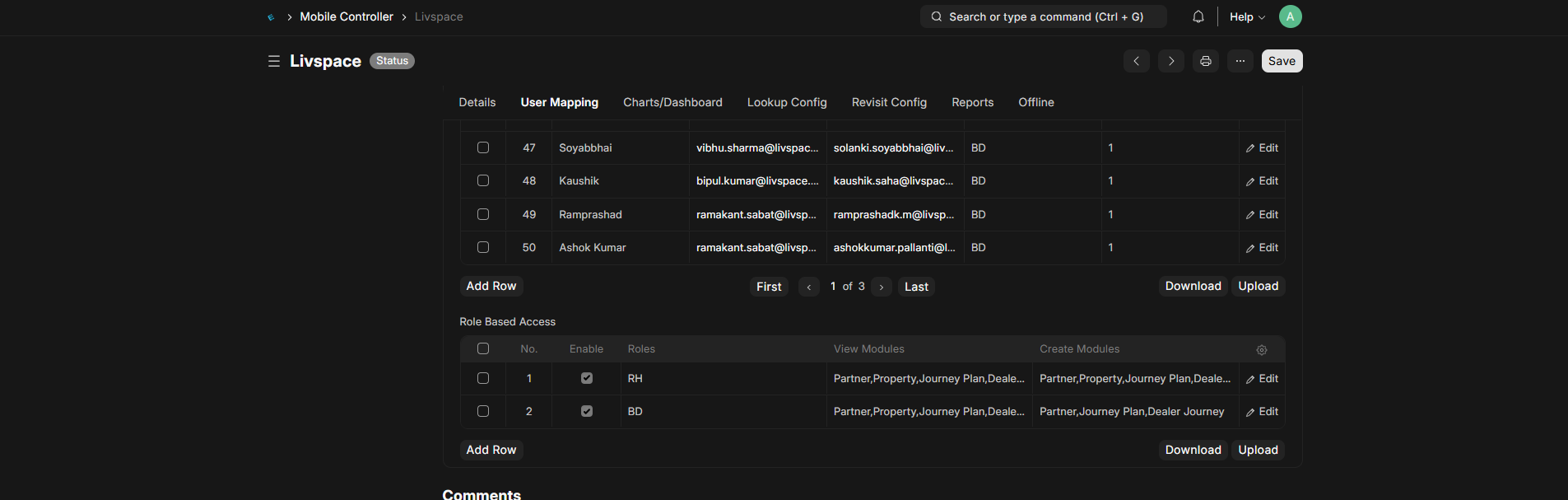Edit the Ashok Kumar row
1568x500 pixels.
tap(1262, 248)
